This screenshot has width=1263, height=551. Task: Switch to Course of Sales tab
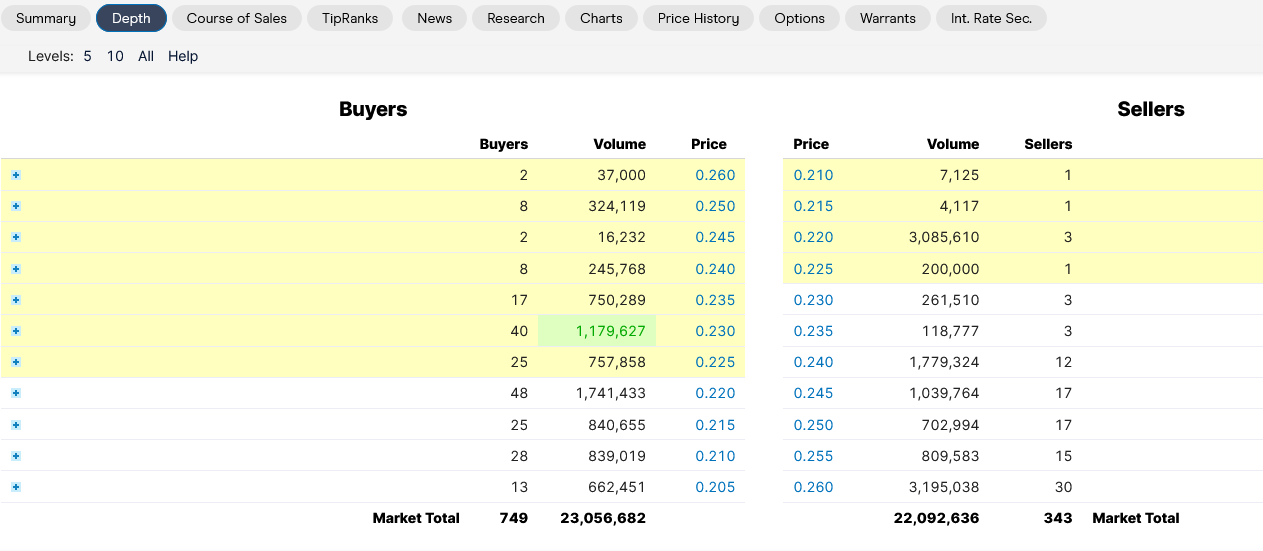[x=237, y=18]
